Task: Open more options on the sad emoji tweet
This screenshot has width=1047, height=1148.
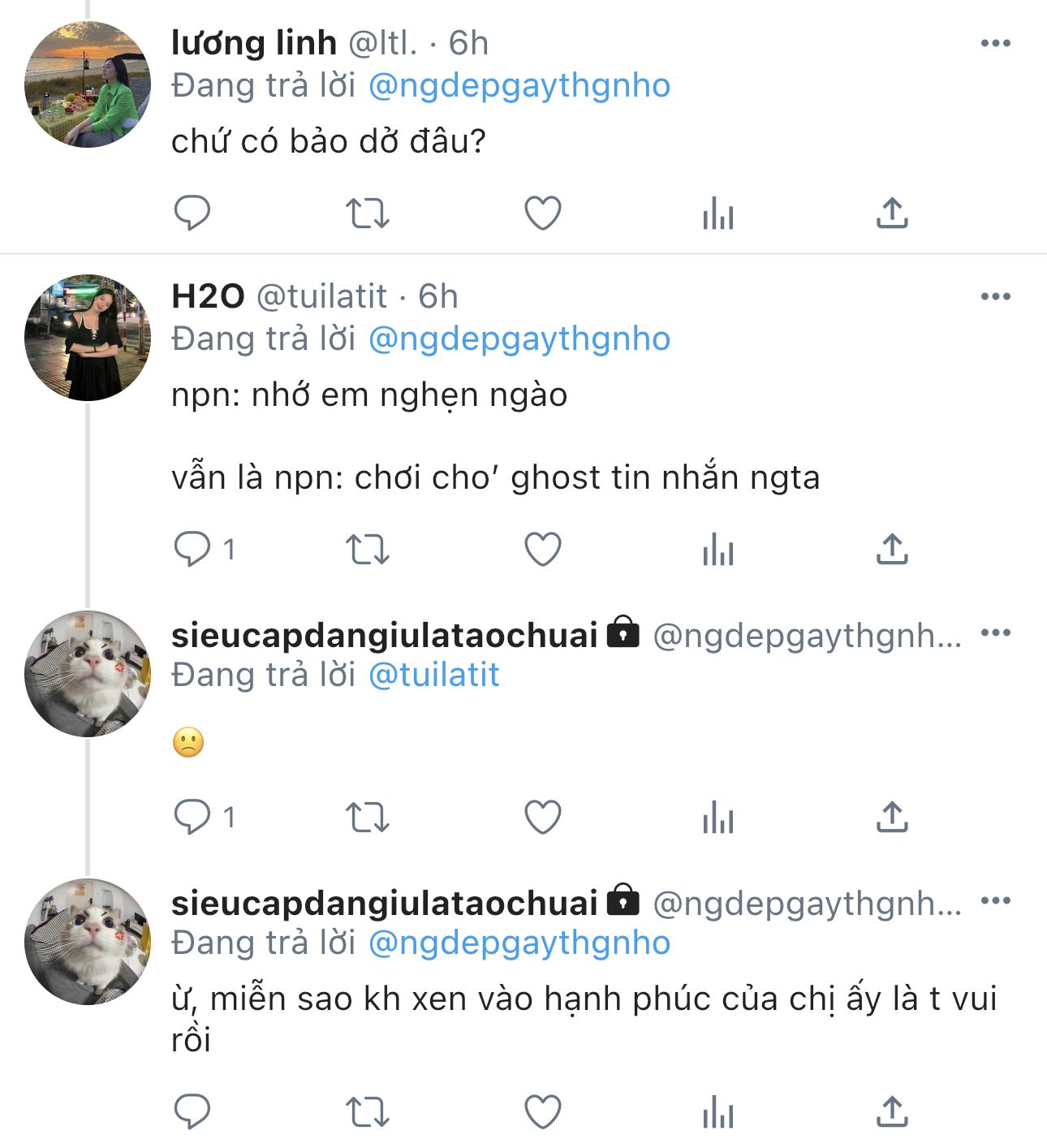Action: coord(995,632)
